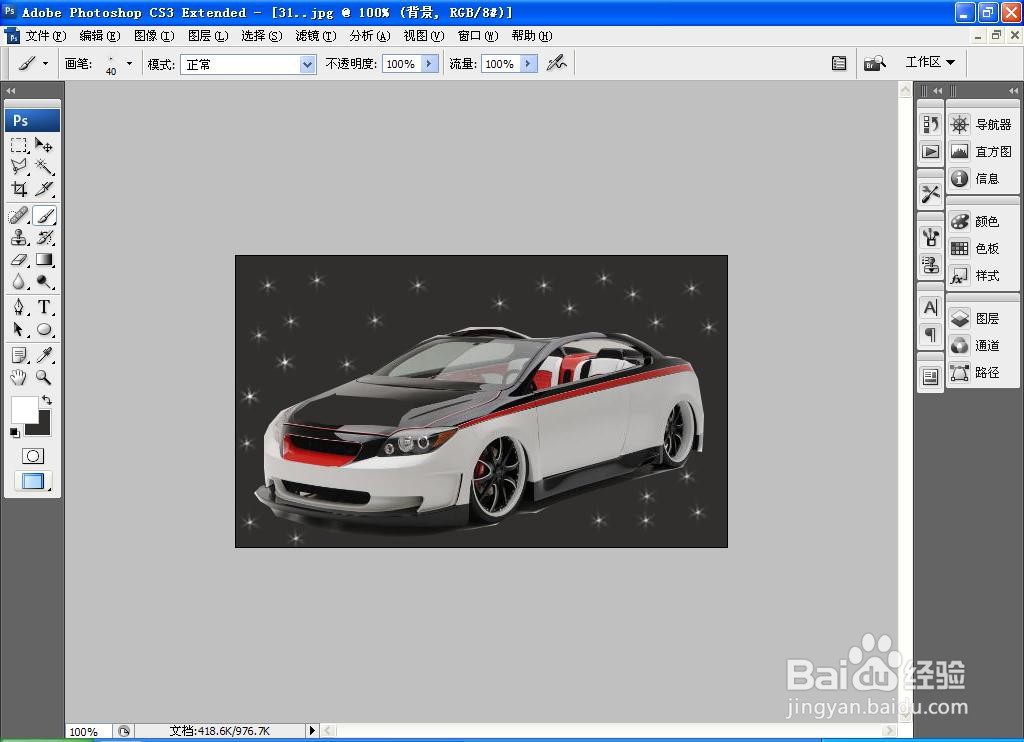Select the Polygonal Lasso tool
1024x742 pixels.
[x=19, y=167]
